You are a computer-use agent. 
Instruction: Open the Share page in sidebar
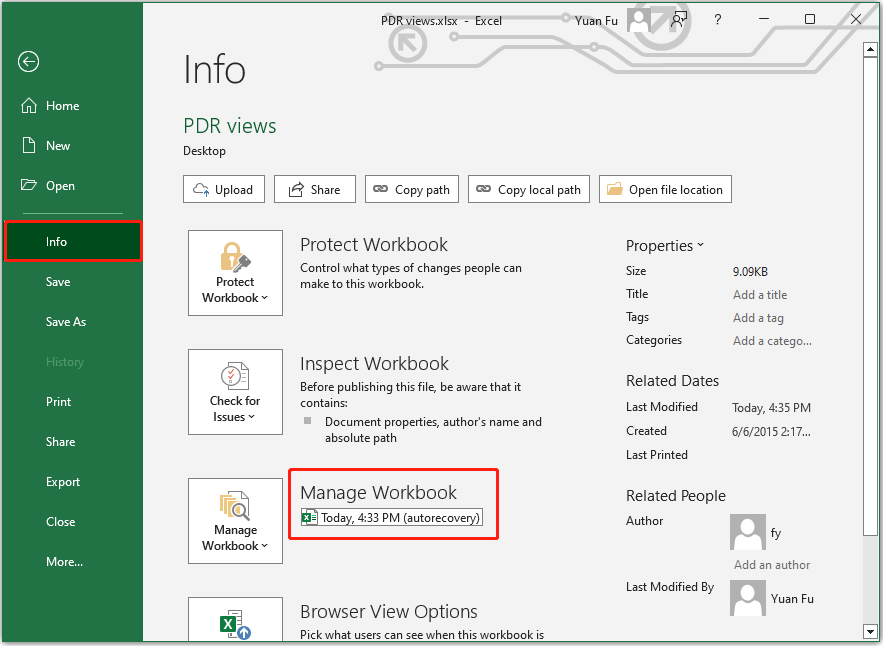[72, 442]
